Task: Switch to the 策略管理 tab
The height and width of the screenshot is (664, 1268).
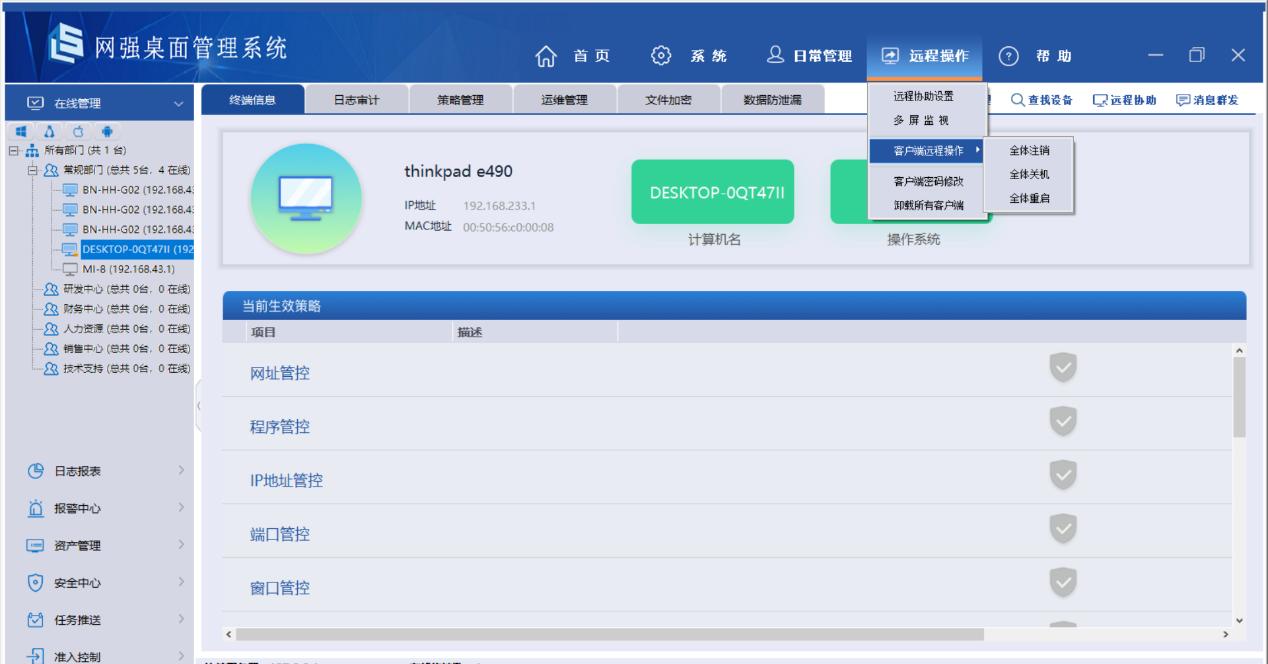Action: coord(461,99)
